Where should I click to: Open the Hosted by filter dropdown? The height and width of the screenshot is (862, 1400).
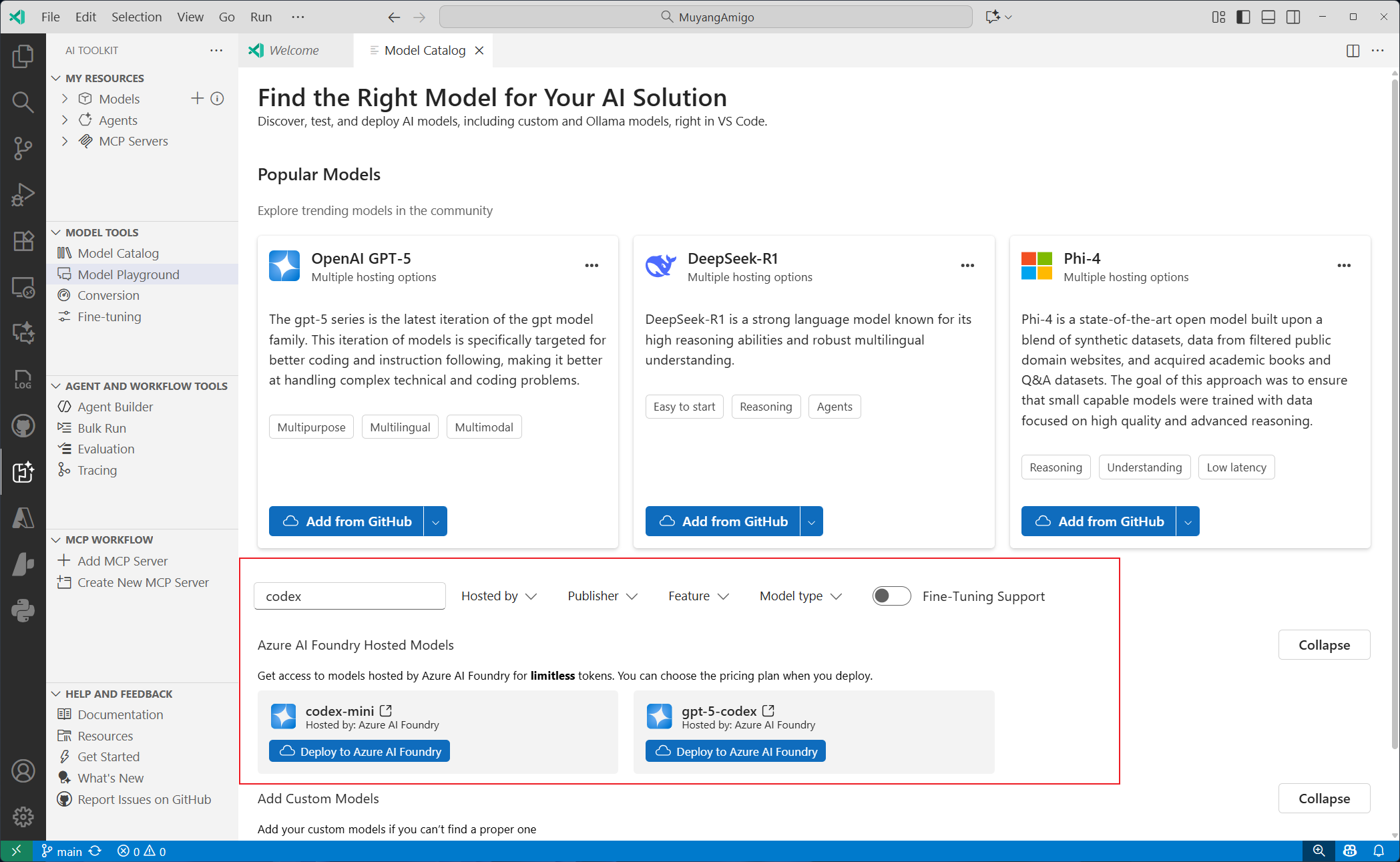pyautogui.click(x=499, y=596)
